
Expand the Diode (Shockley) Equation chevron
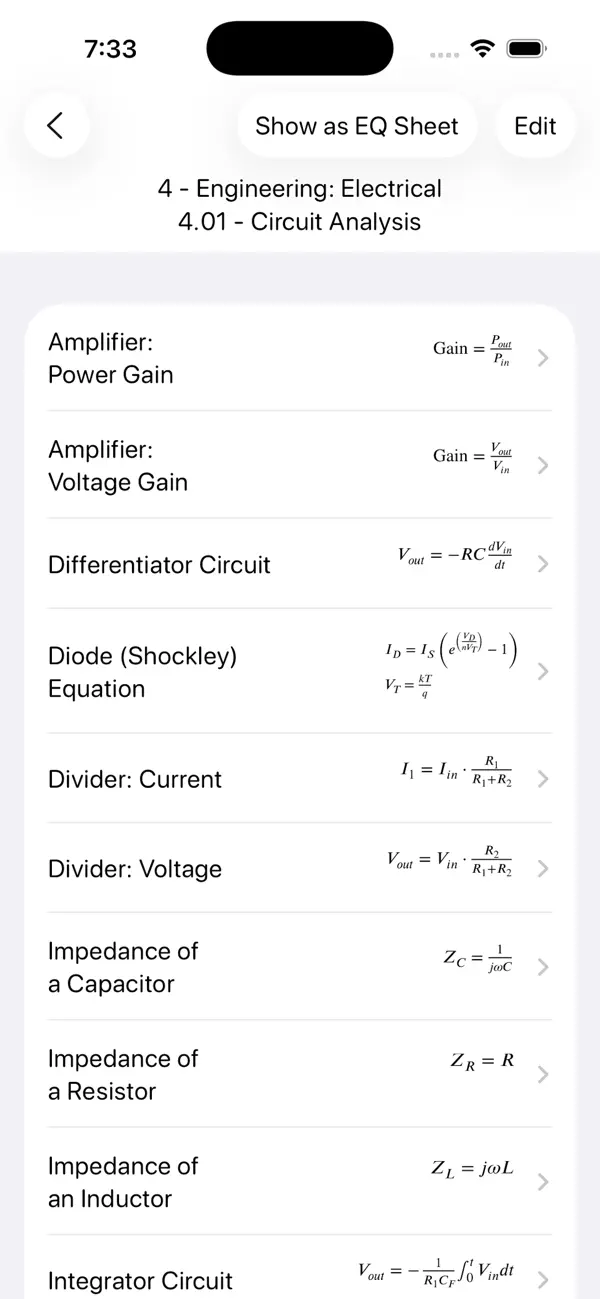tap(543, 671)
